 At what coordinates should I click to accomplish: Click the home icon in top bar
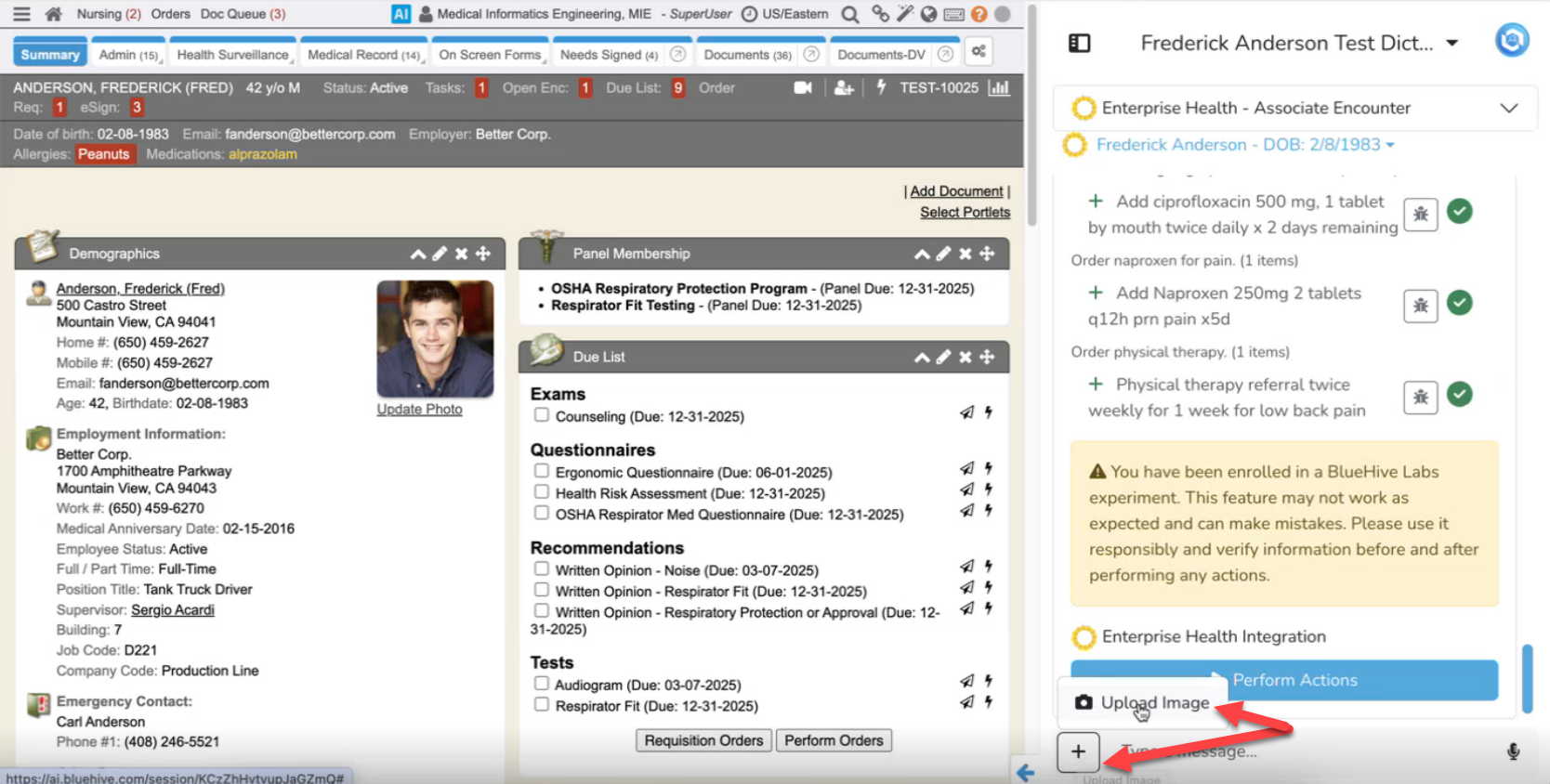(x=54, y=14)
